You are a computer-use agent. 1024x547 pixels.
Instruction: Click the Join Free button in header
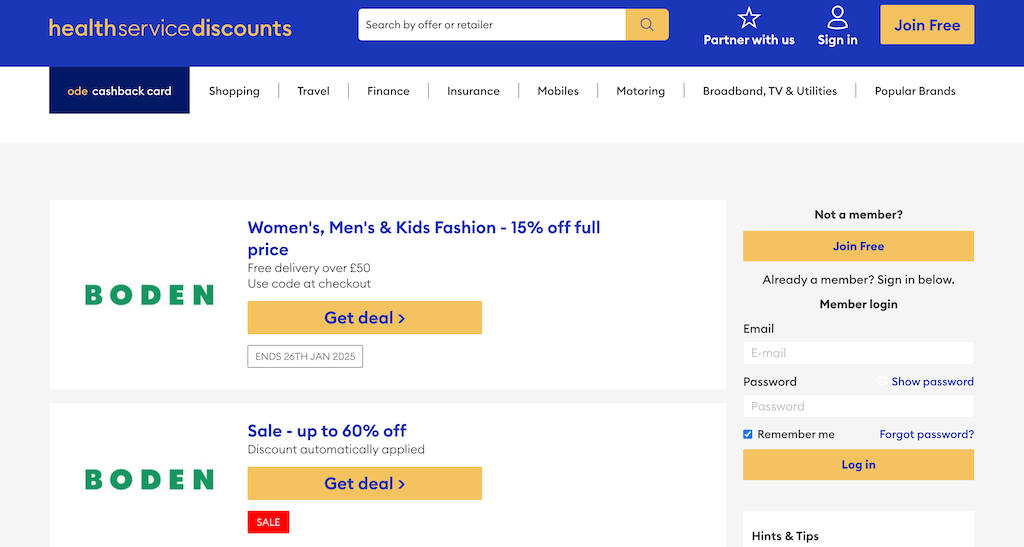pyautogui.click(x=927, y=25)
